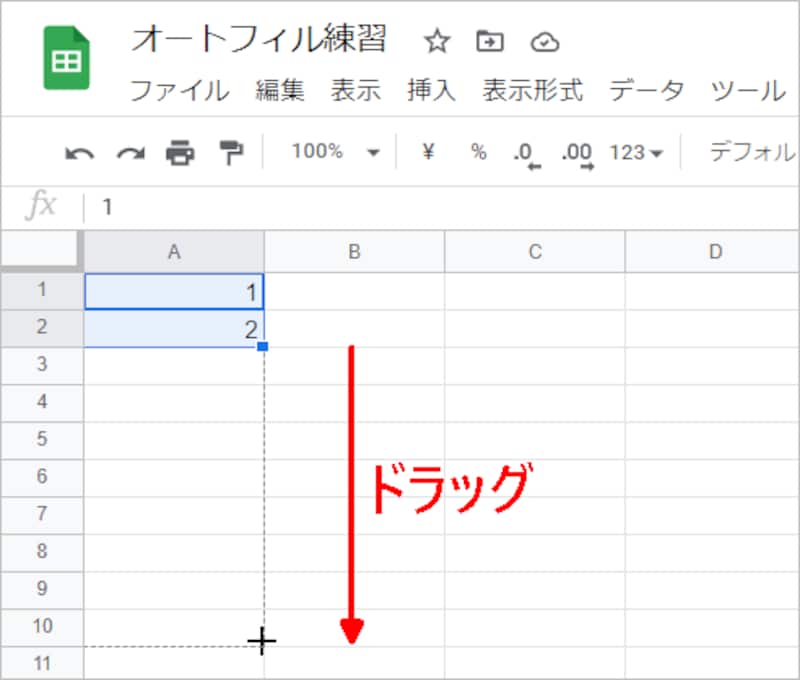Decrease decimal places with the .0 icon
Screen dimensions: 800x680
point(524,151)
